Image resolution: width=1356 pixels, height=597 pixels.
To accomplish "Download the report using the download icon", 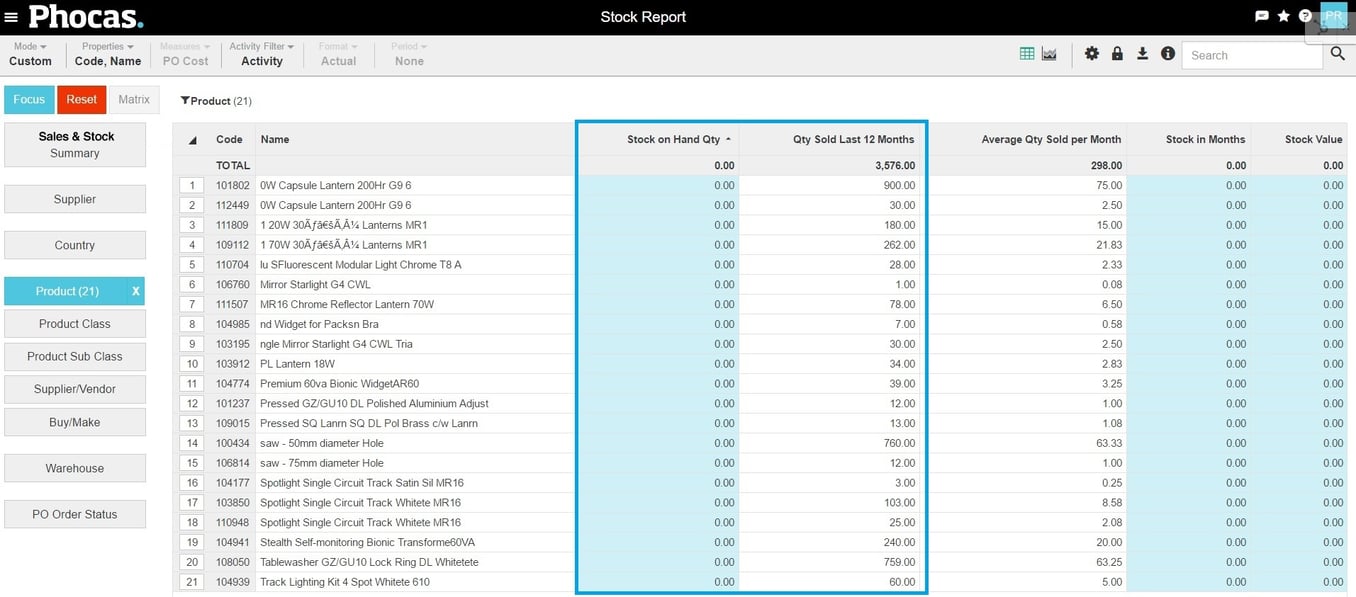I will tap(1142, 53).
